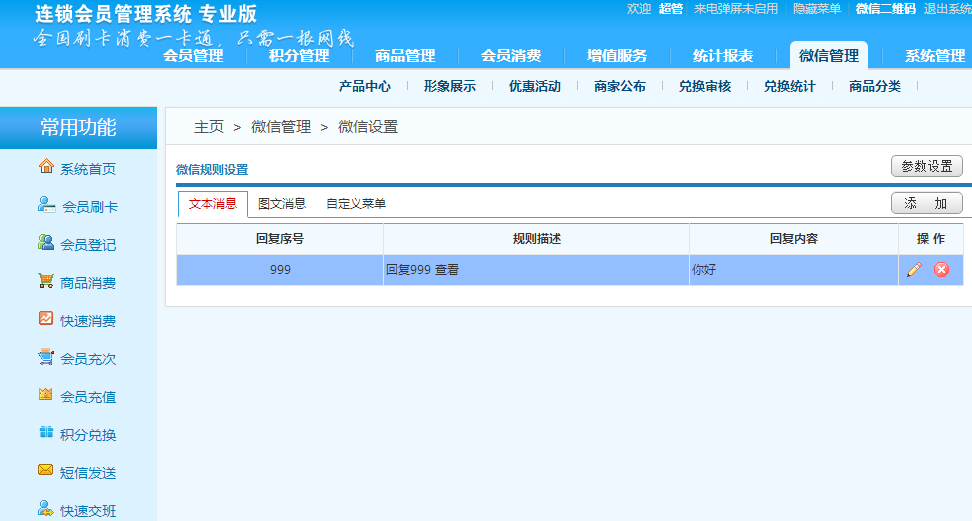Click the chart icon for 快速消费
Viewport: 972px width, 521px height.
[x=46, y=319]
